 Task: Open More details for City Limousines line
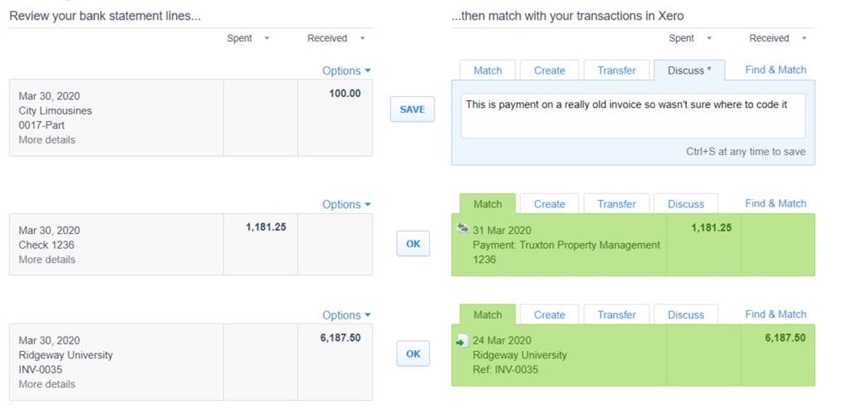click(47, 140)
